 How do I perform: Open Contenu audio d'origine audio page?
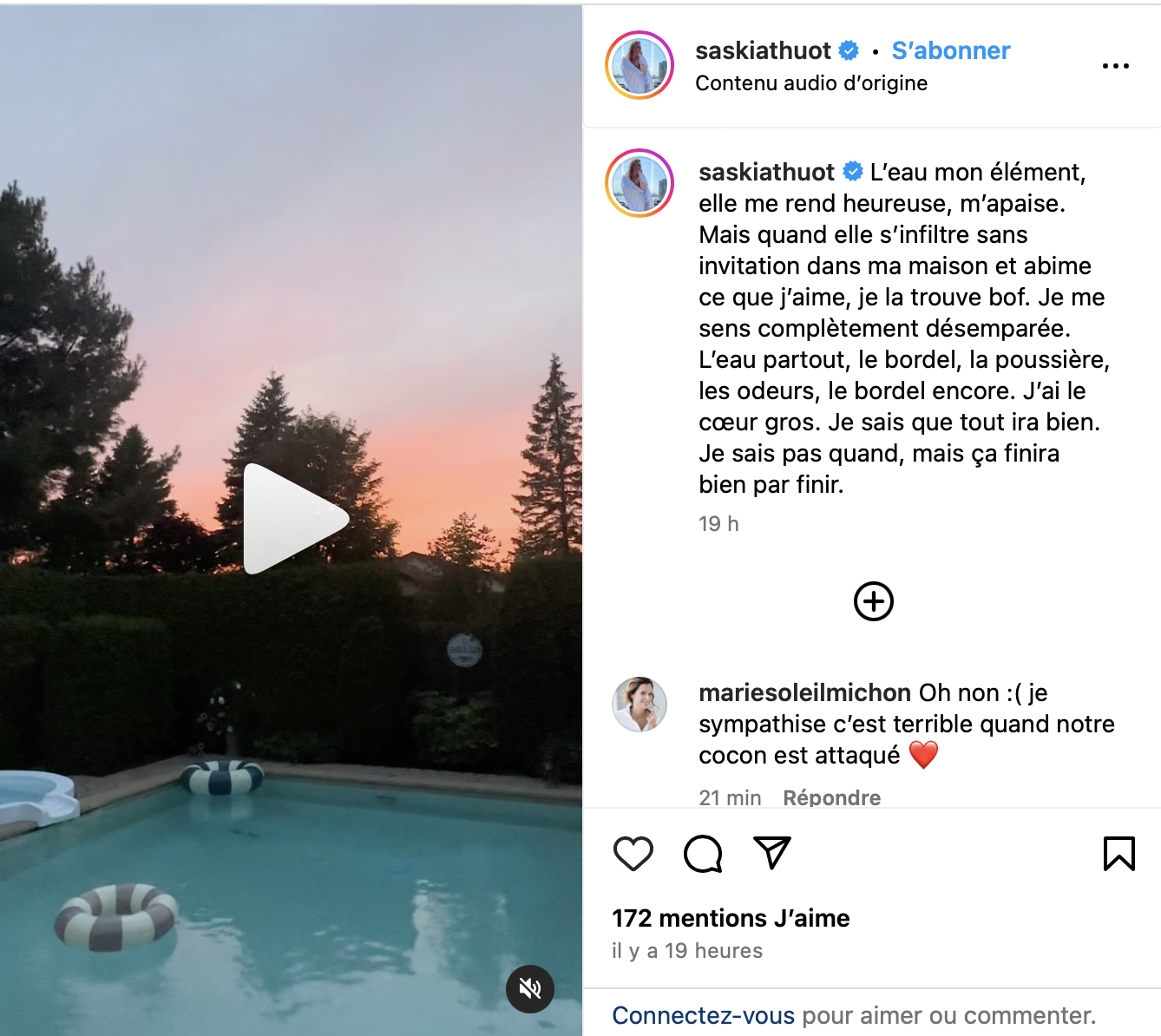pos(811,83)
